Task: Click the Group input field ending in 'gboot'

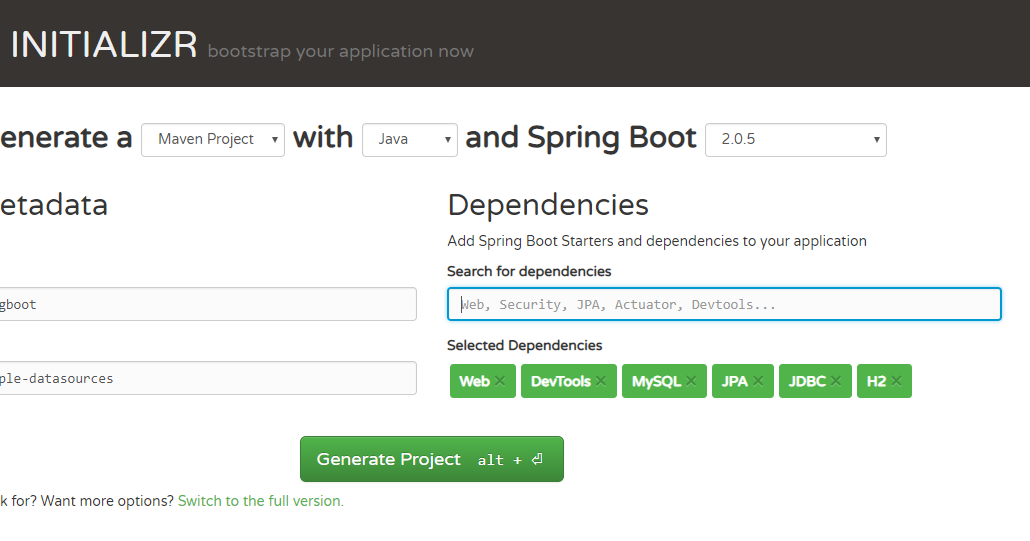Action: [207, 304]
